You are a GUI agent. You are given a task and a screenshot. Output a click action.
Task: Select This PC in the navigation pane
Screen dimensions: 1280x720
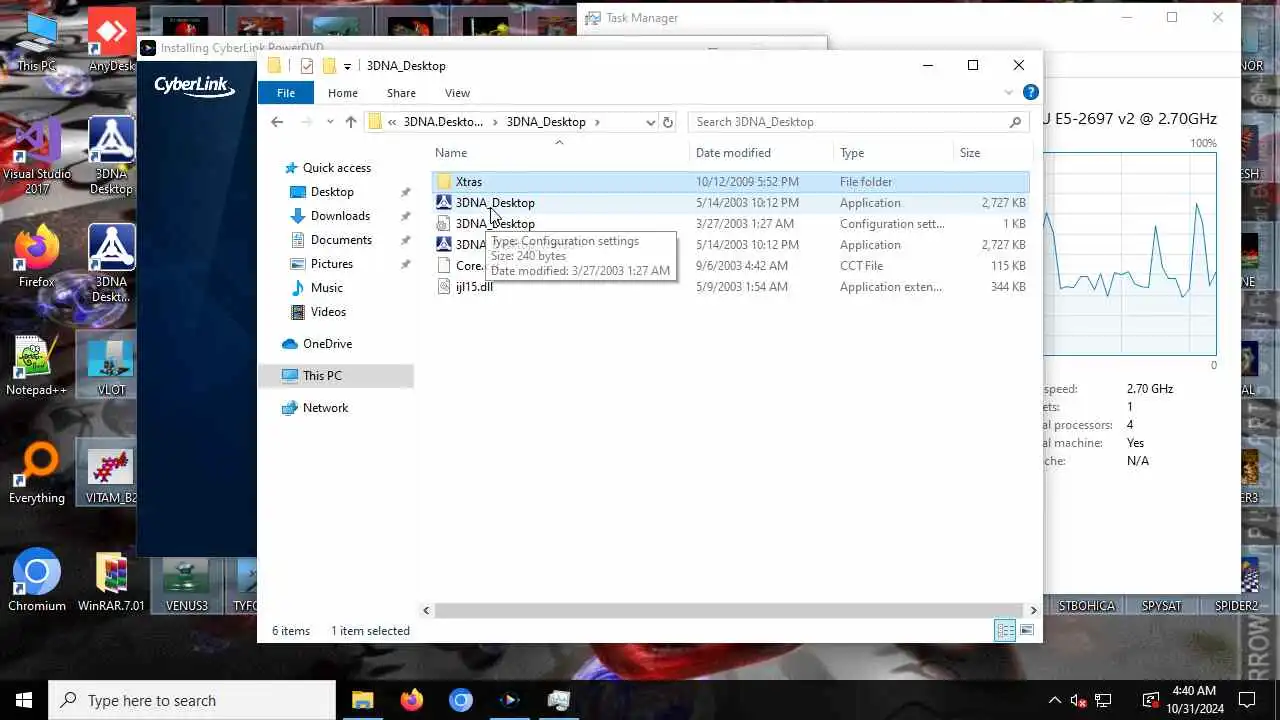click(336, 376)
